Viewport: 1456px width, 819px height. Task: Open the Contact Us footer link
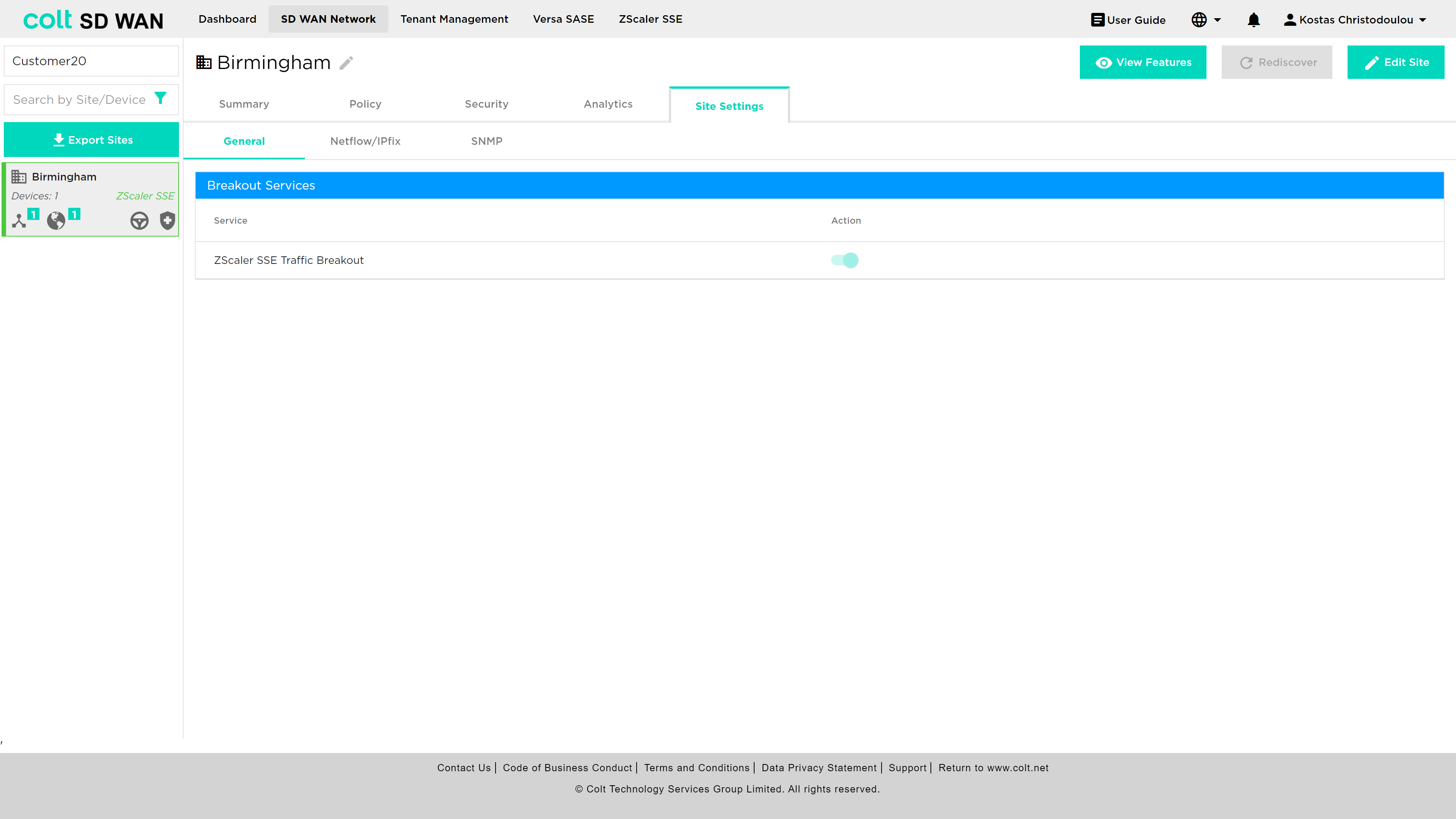[464, 767]
